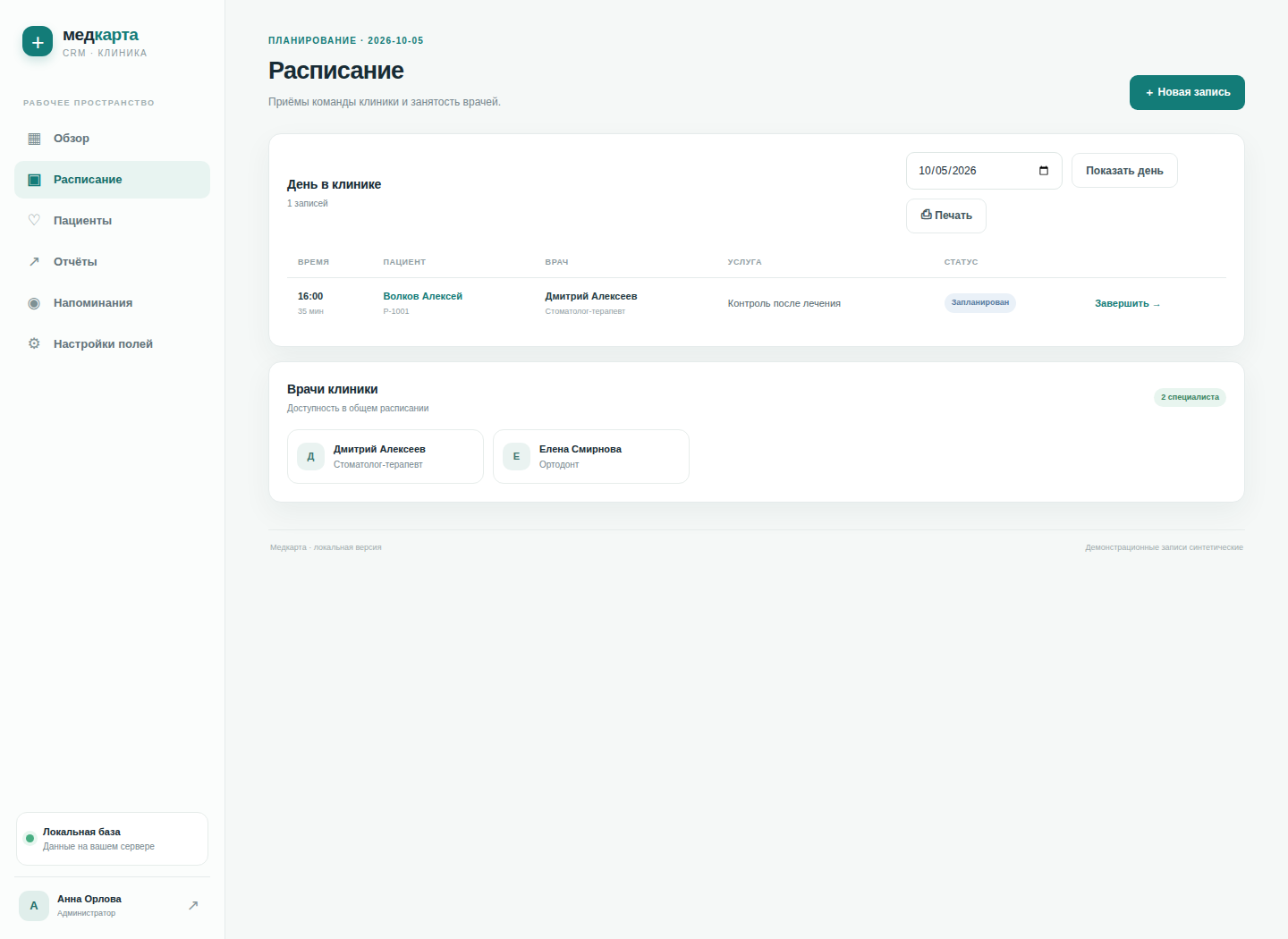This screenshot has height=939, width=1288.
Task: Click the 16:00 time cell
Action: pos(310,297)
